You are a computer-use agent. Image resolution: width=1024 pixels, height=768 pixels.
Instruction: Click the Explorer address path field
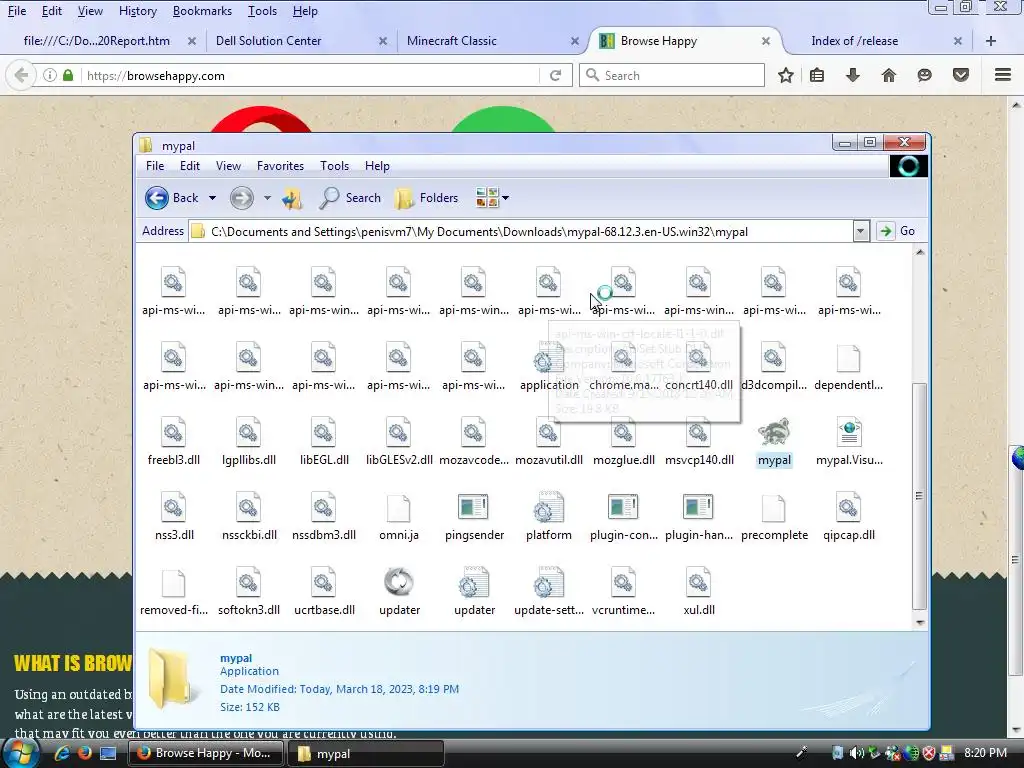coord(520,231)
